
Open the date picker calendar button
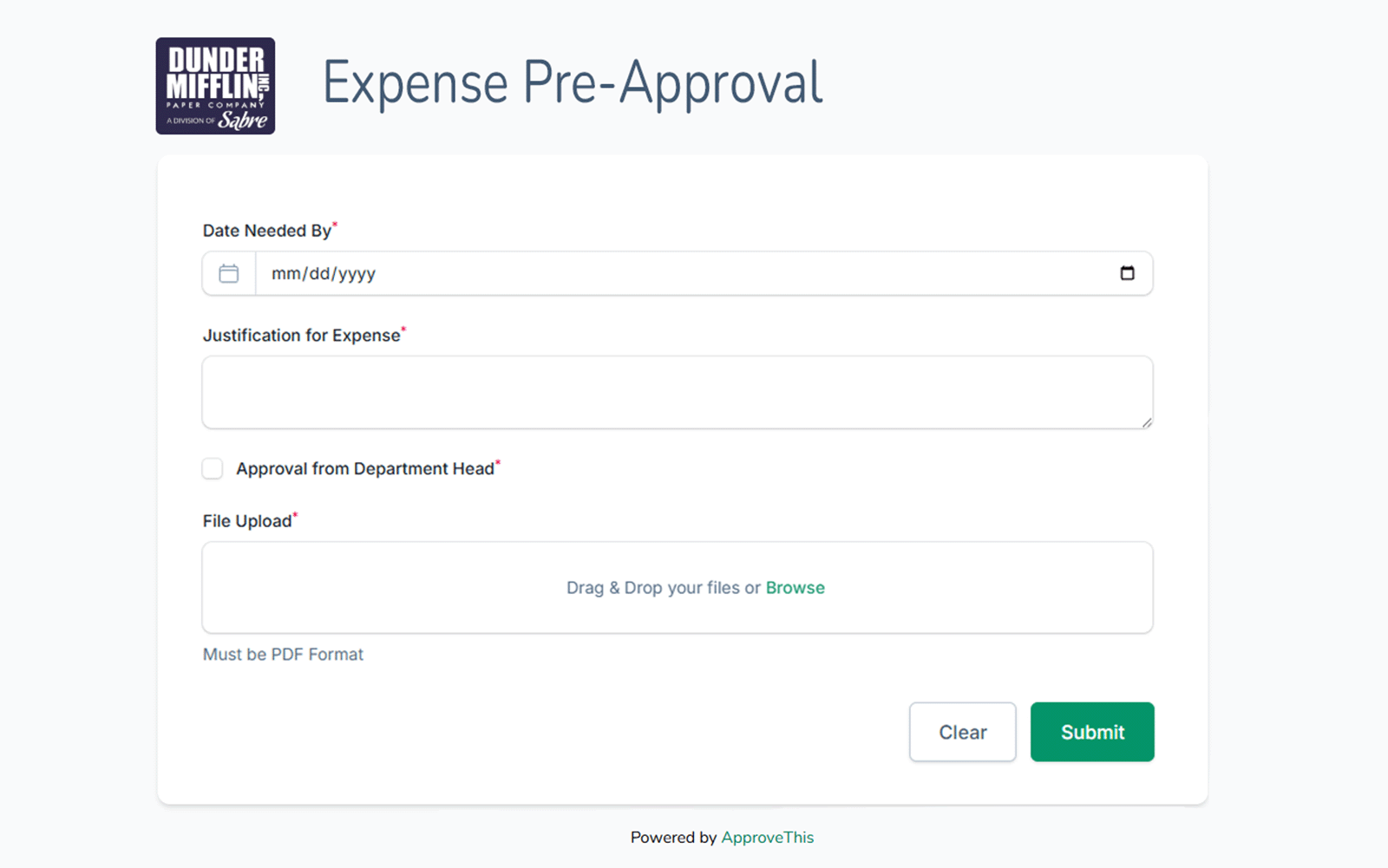click(x=1127, y=274)
